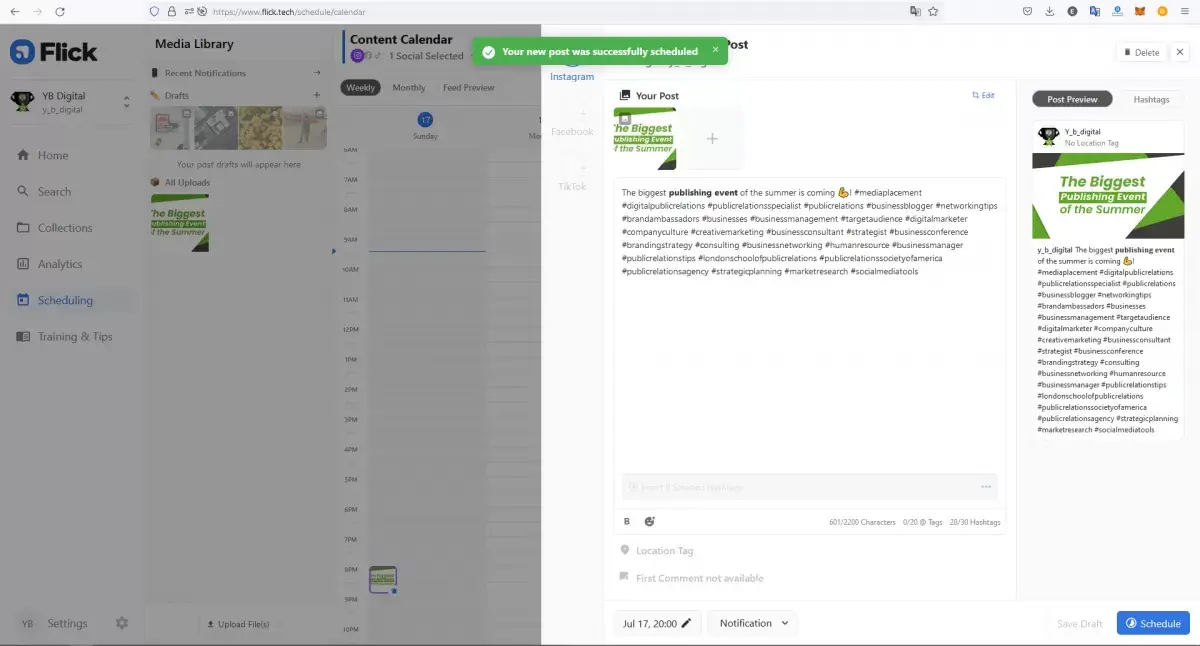
Task: Toggle bold formatting in the caption
Action: click(x=627, y=521)
